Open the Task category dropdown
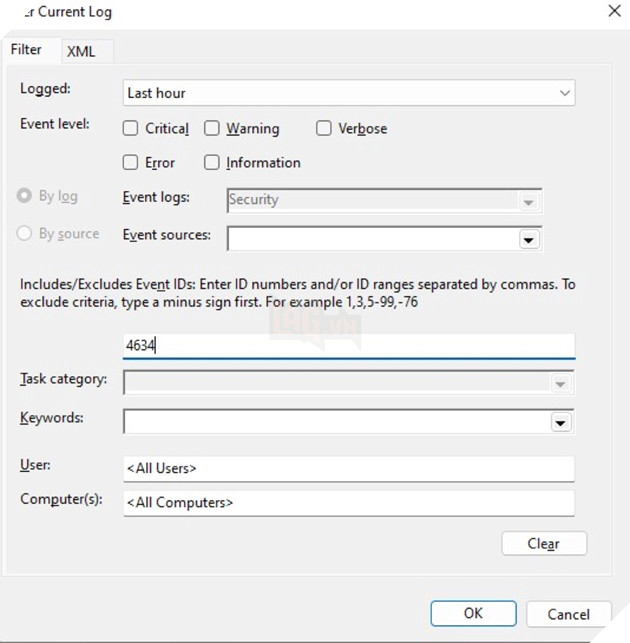 560,384
